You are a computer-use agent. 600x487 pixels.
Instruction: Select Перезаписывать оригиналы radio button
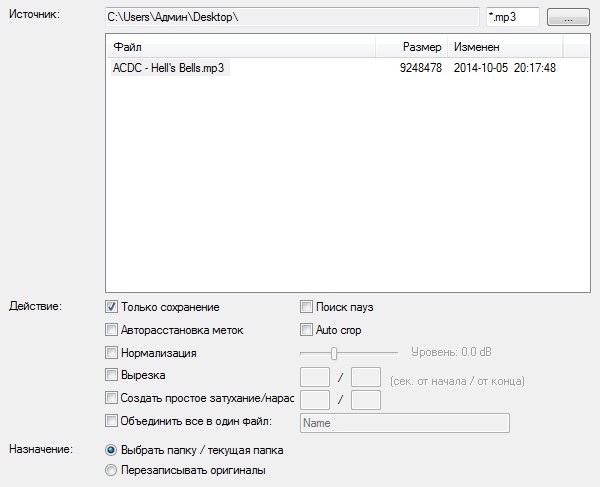tap(111, 470)
